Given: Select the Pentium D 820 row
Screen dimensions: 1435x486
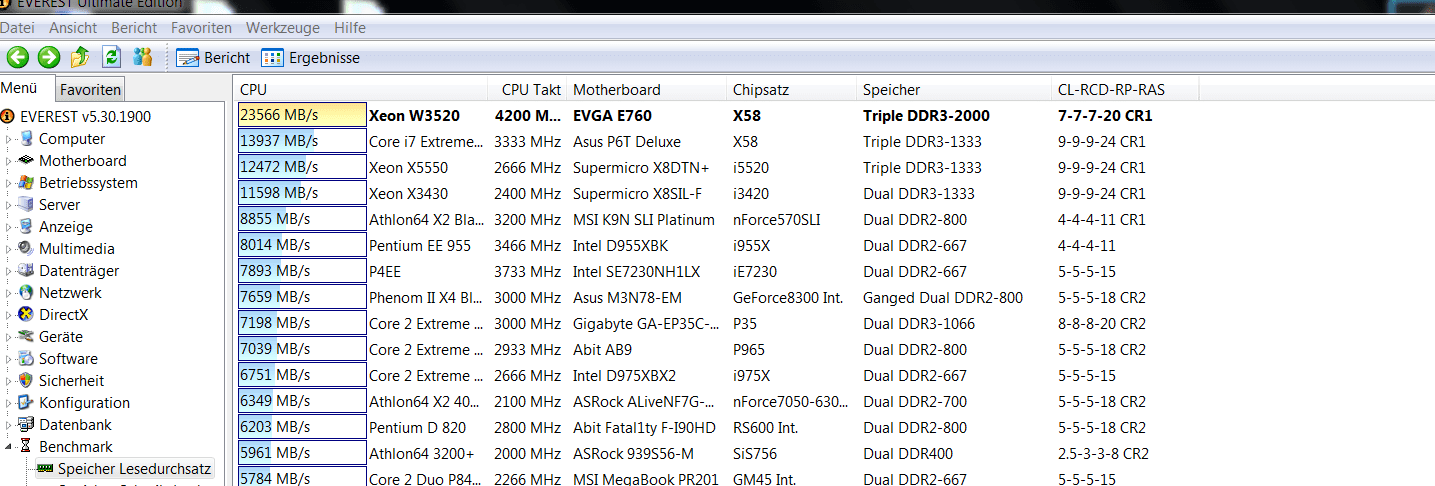Looking at the screenshot, I should point(717,427).
